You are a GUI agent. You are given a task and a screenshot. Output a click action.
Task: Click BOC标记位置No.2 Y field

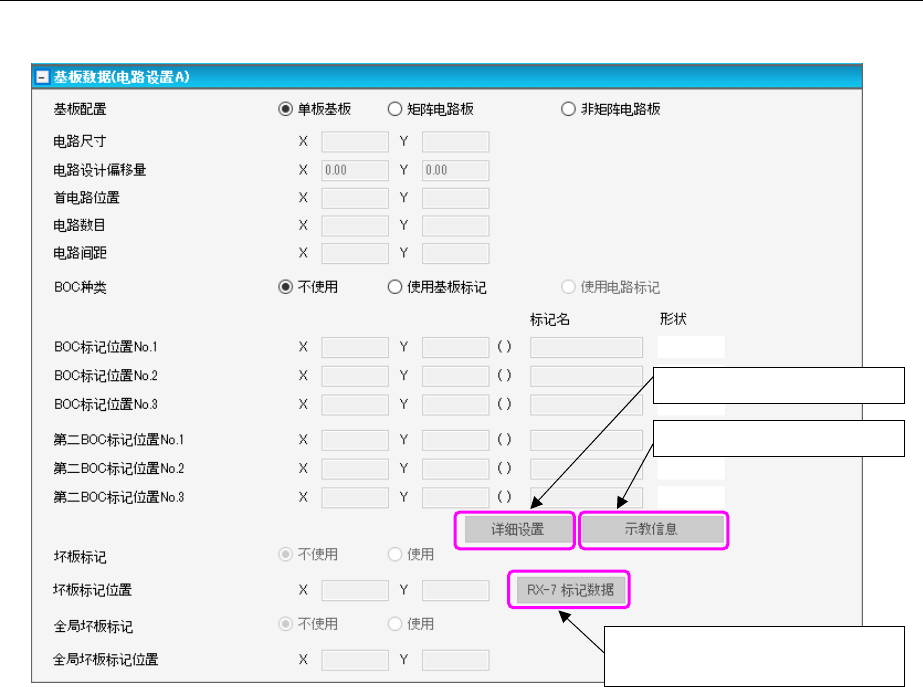(x=456, y=376)
